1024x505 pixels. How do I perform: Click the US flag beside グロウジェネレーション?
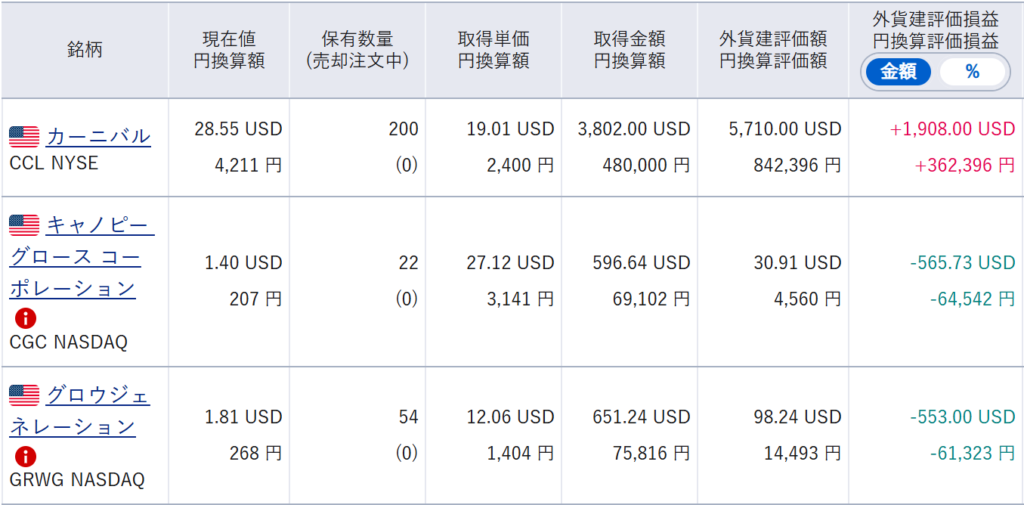pos(24,395)
